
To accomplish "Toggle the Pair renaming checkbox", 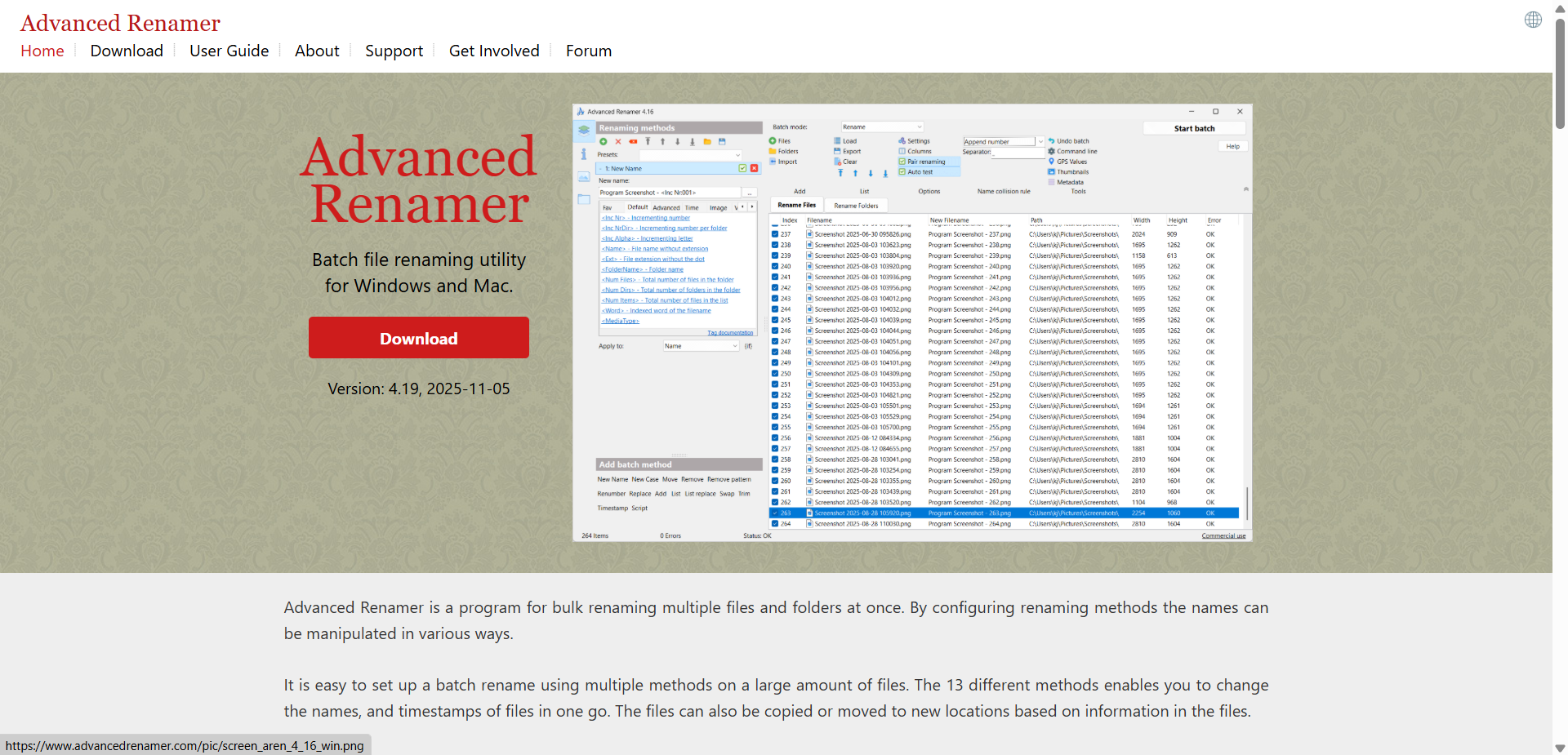I will [902, 162].
